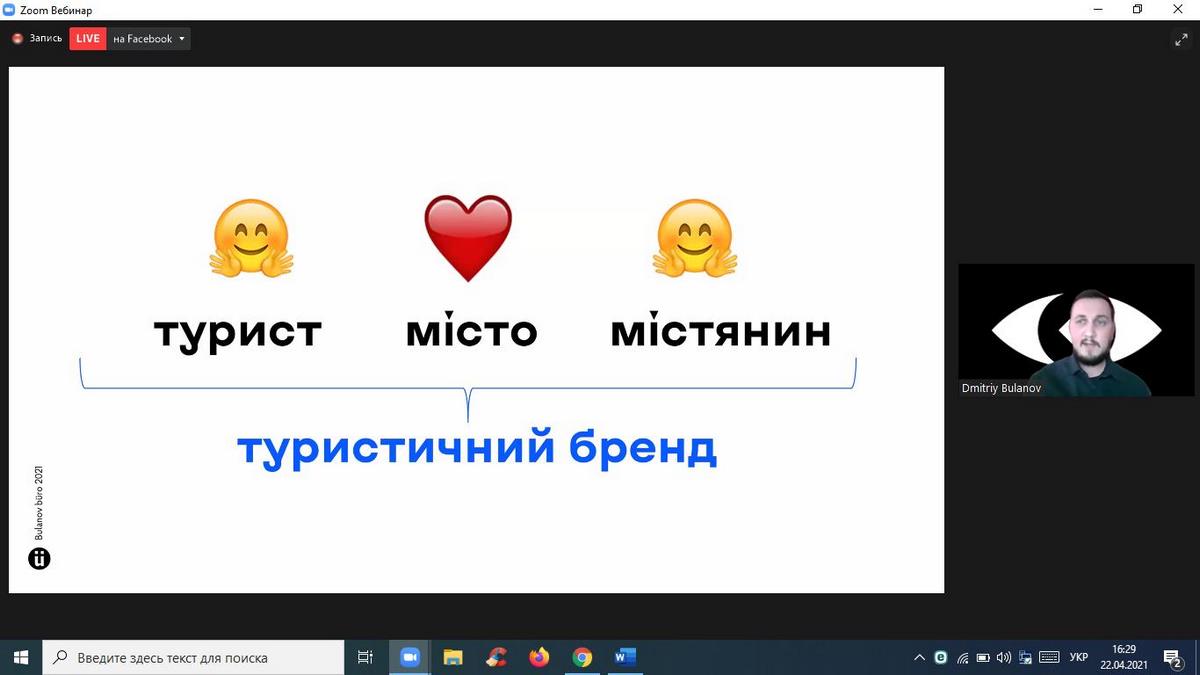Select Dmitriy Bulanov's video thumbnail

[x=1075, y=330]
